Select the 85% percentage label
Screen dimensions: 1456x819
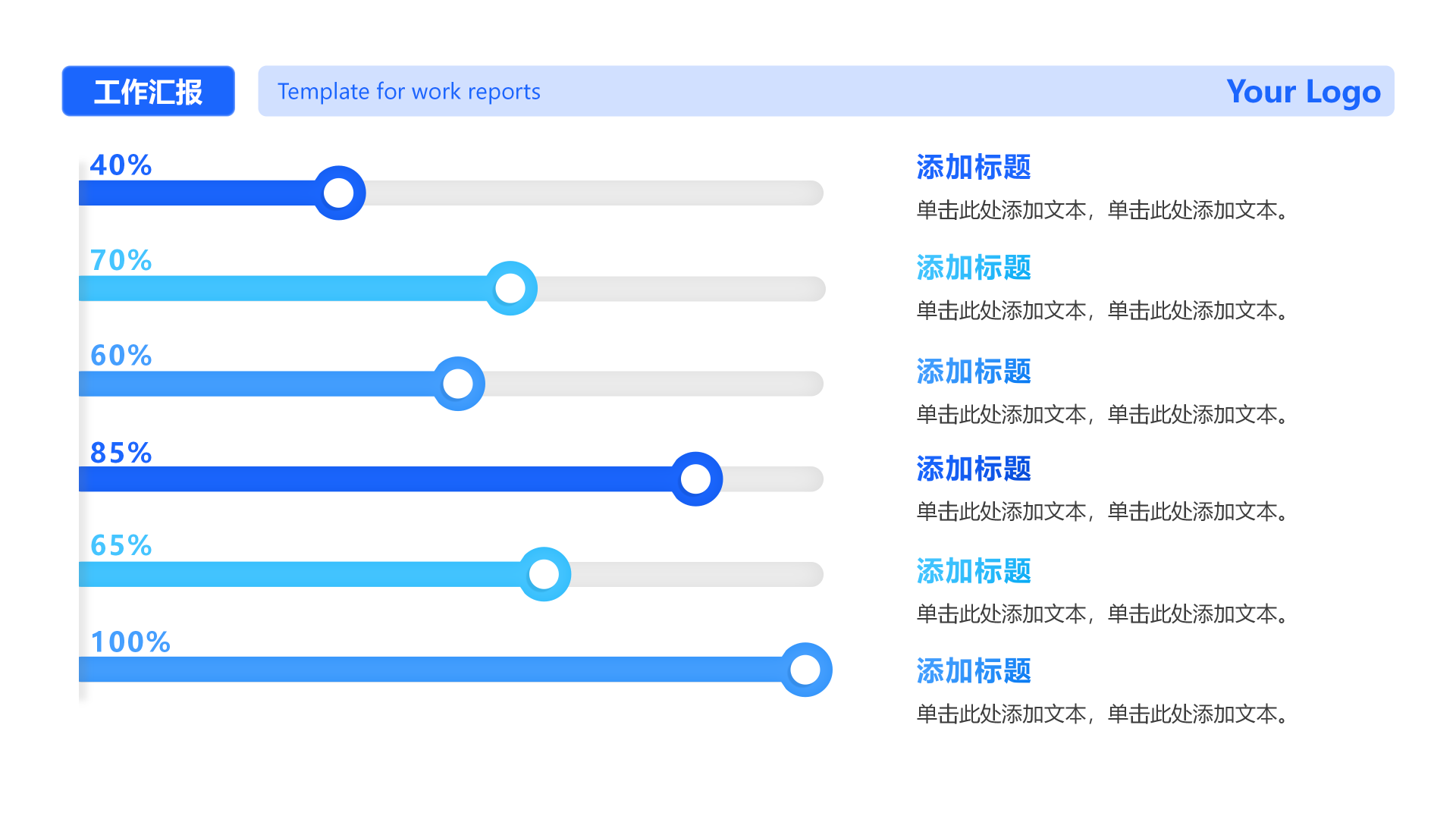pos(121,453)
